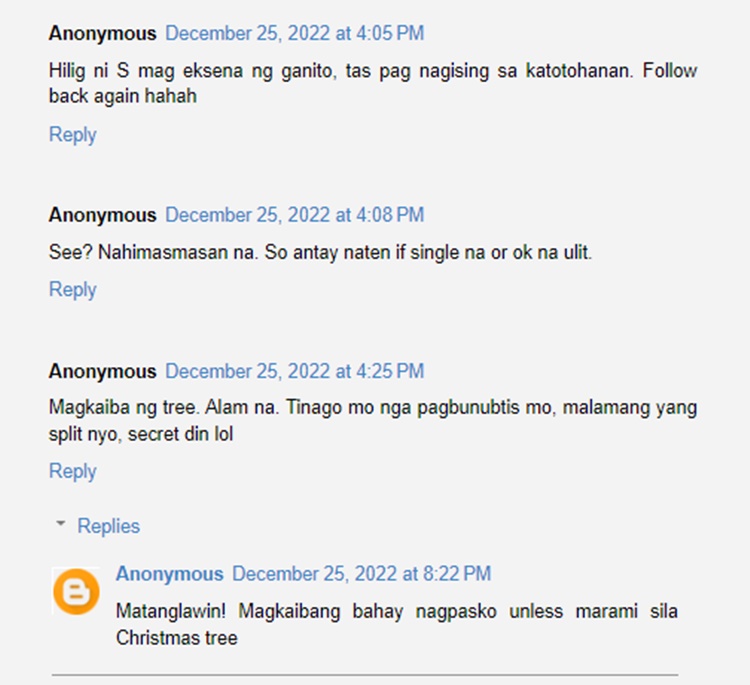Screen dimensions: 750x685
Task: Reply to the 'See? Nahimasmasan na' comment
Action: pos(73,289)
